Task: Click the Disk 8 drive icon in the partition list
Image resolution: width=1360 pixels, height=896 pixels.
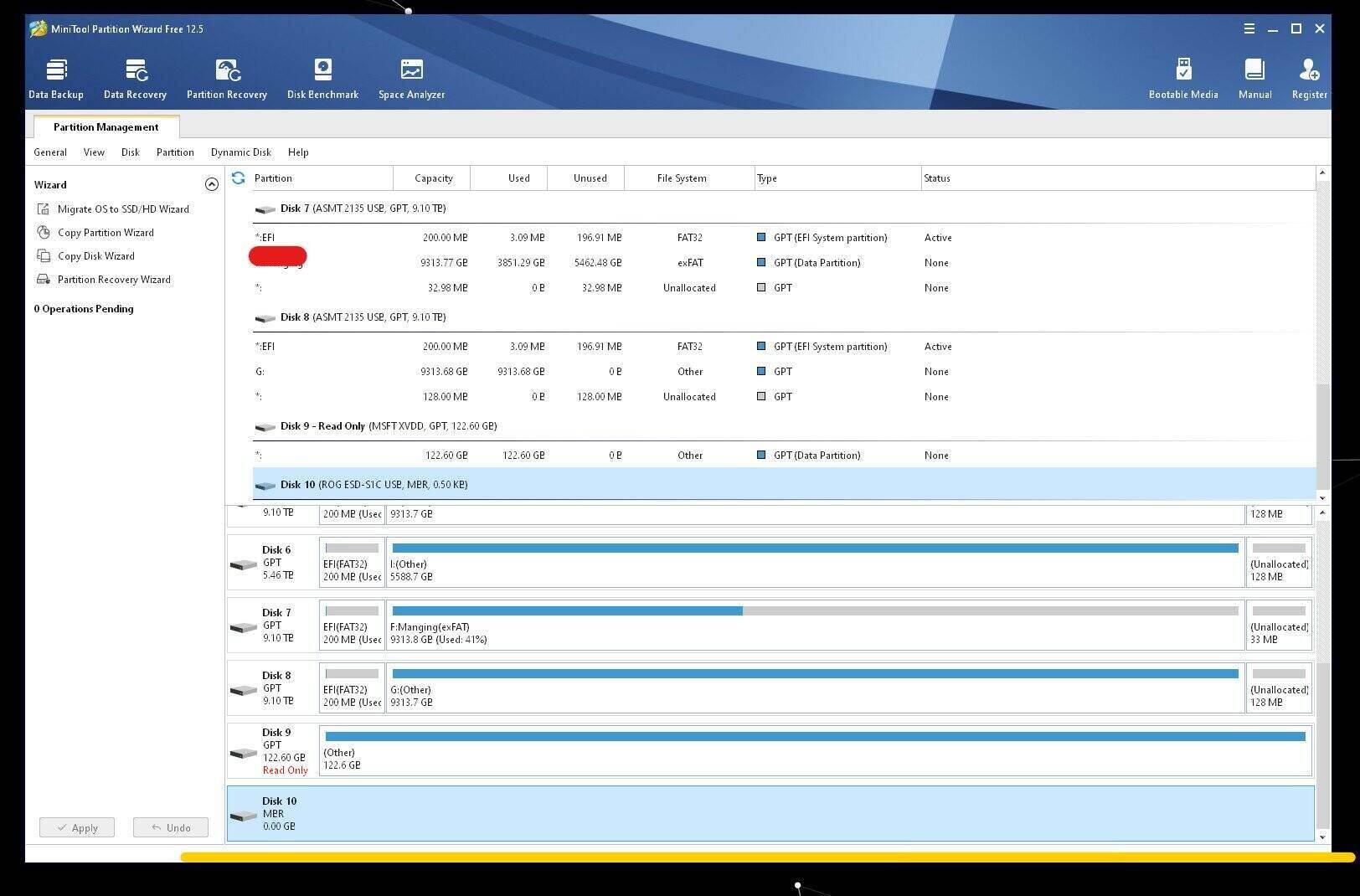Action: (265, 318)
